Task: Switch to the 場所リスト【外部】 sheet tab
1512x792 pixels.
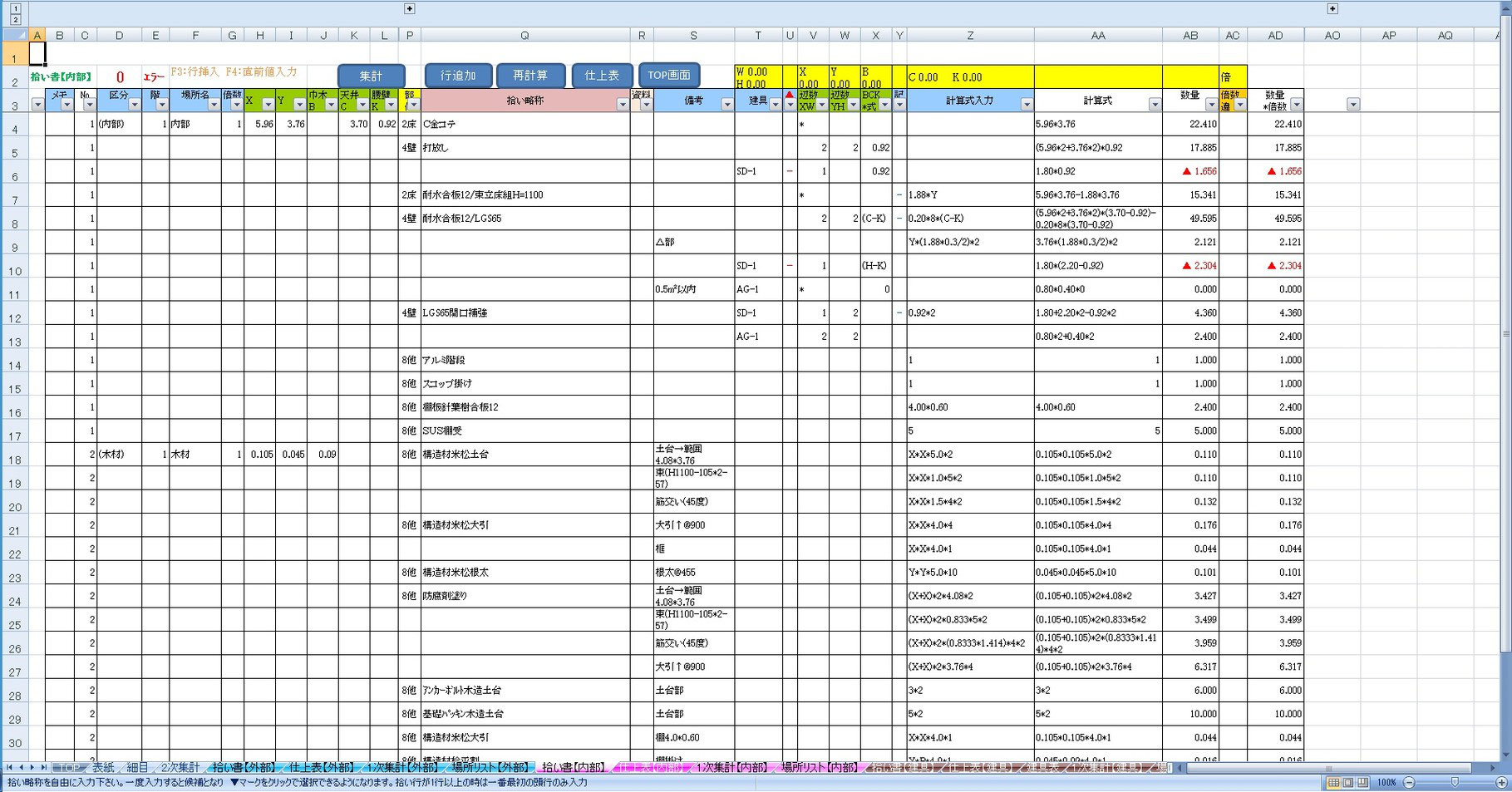Action: [491, 768]
